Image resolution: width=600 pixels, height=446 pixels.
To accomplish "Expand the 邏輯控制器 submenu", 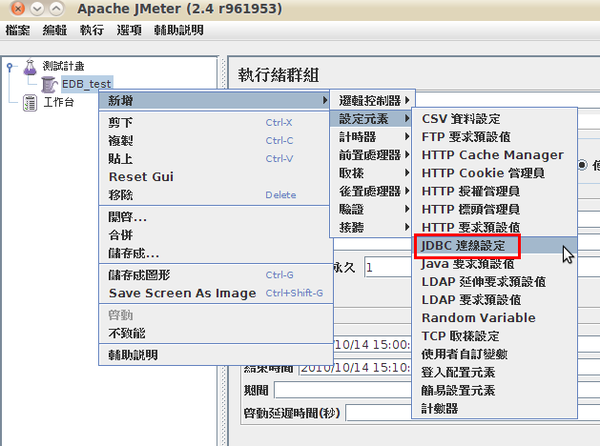I will tap(372, 101).
